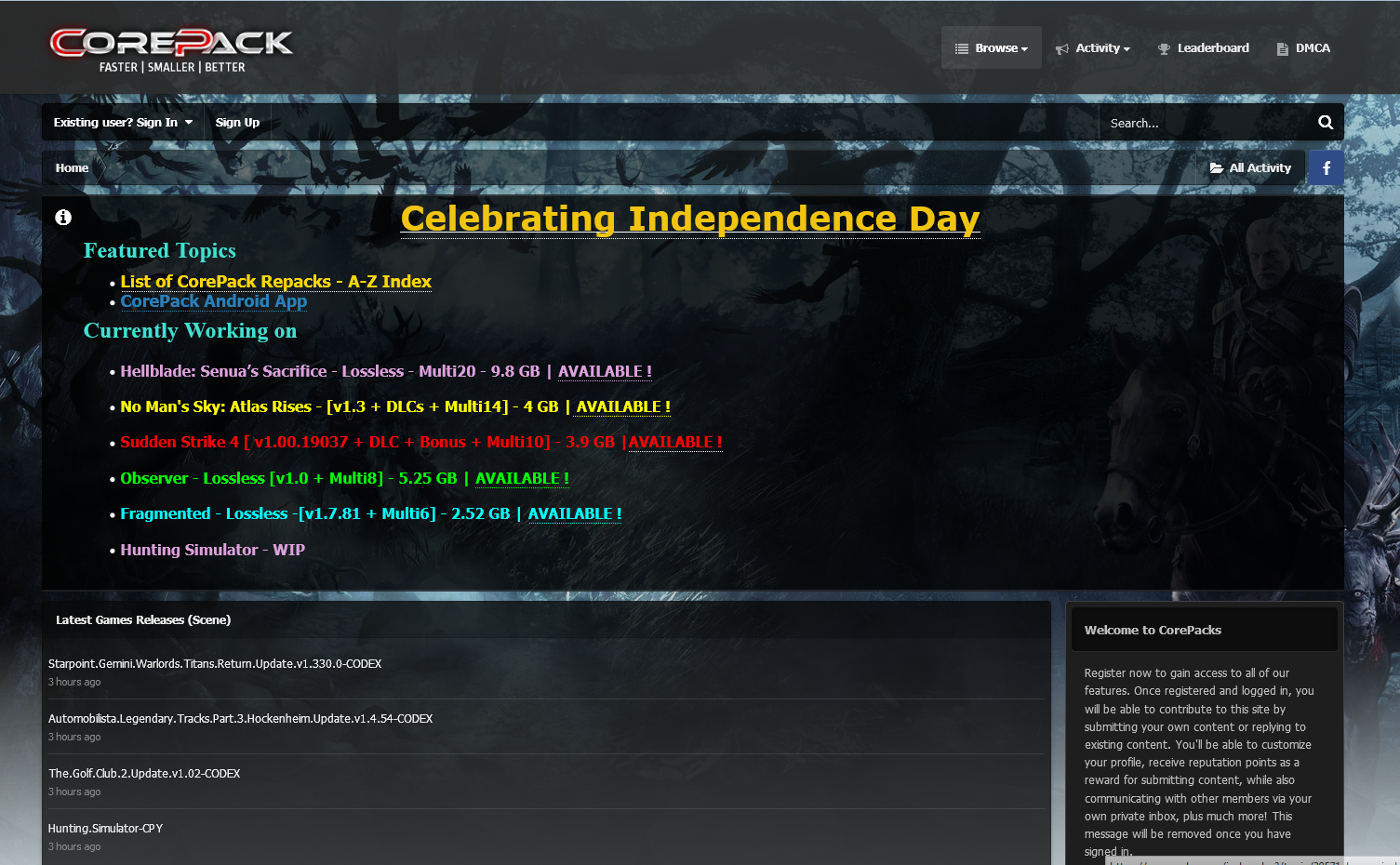
Task: Open the Leaderboard page
Action: coord(1203,48)
